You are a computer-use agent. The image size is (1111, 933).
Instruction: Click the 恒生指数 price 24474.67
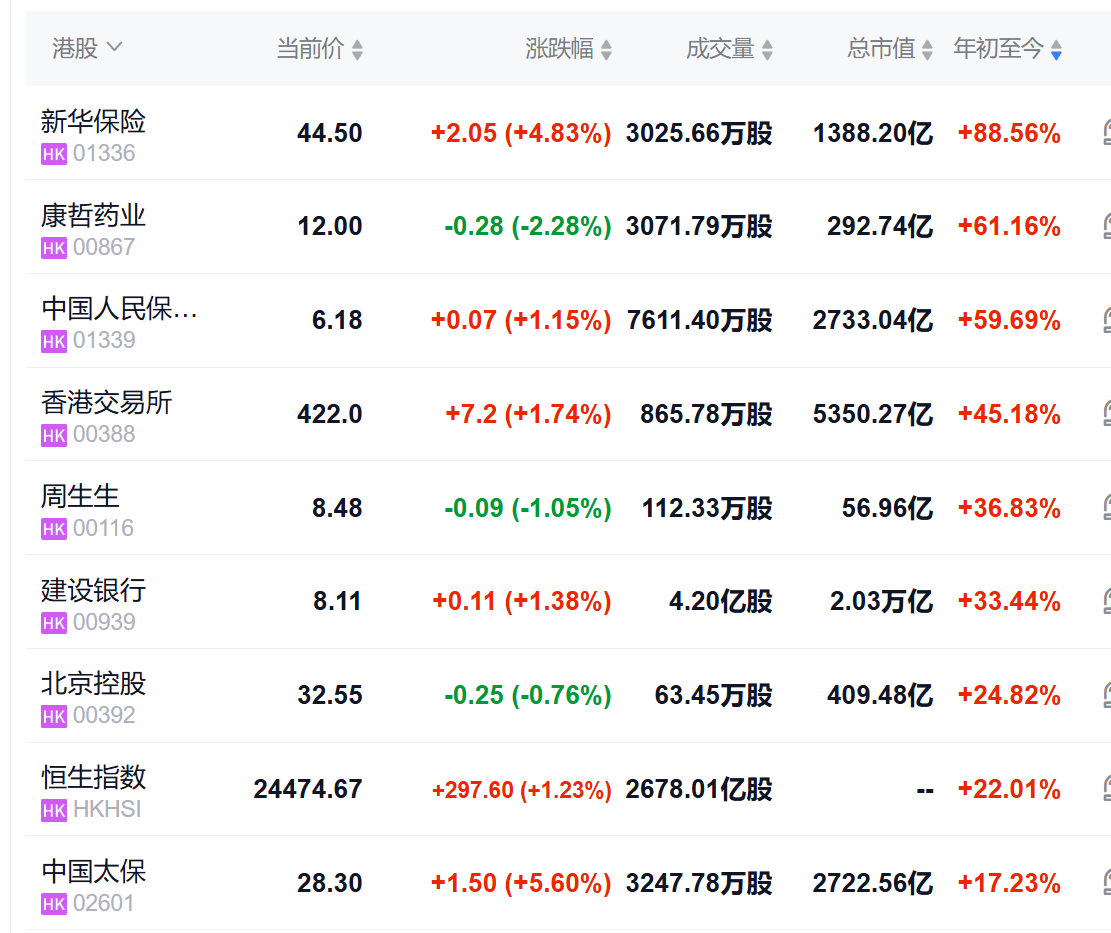(x=308, y=789)
